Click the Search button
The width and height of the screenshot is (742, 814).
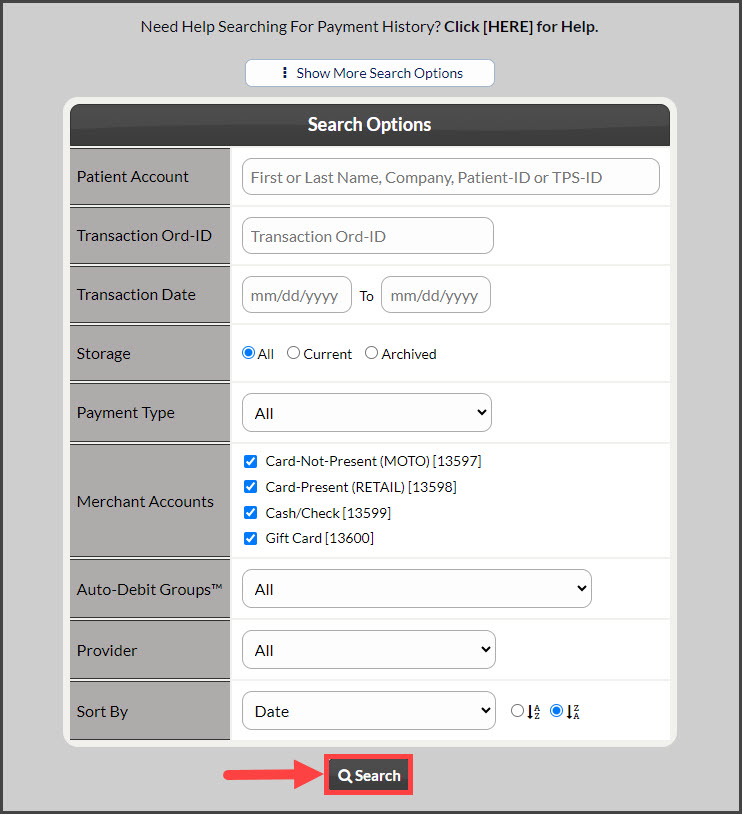(x=369, y=775)
